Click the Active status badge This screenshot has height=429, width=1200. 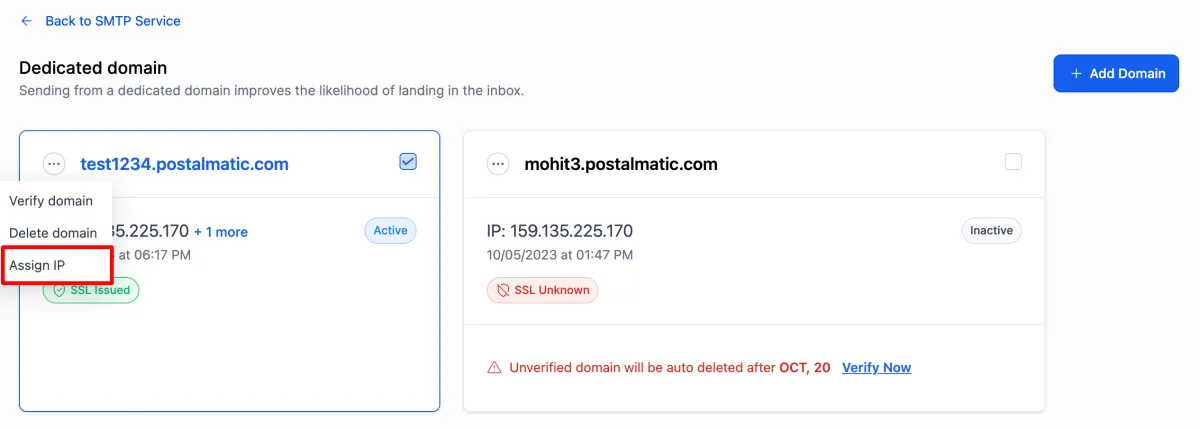[x=390, y=230]
